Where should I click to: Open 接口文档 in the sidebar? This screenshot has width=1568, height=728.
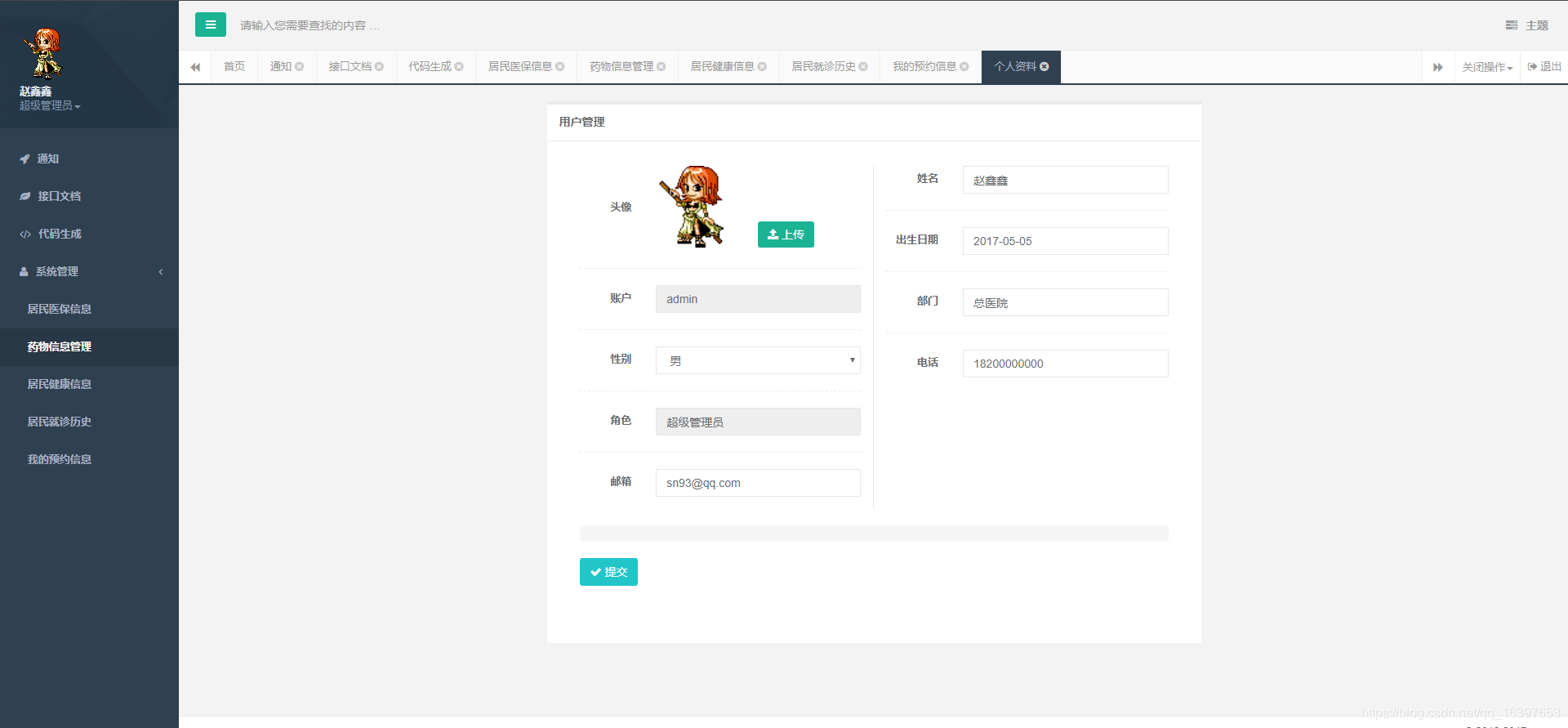(89, 196)
